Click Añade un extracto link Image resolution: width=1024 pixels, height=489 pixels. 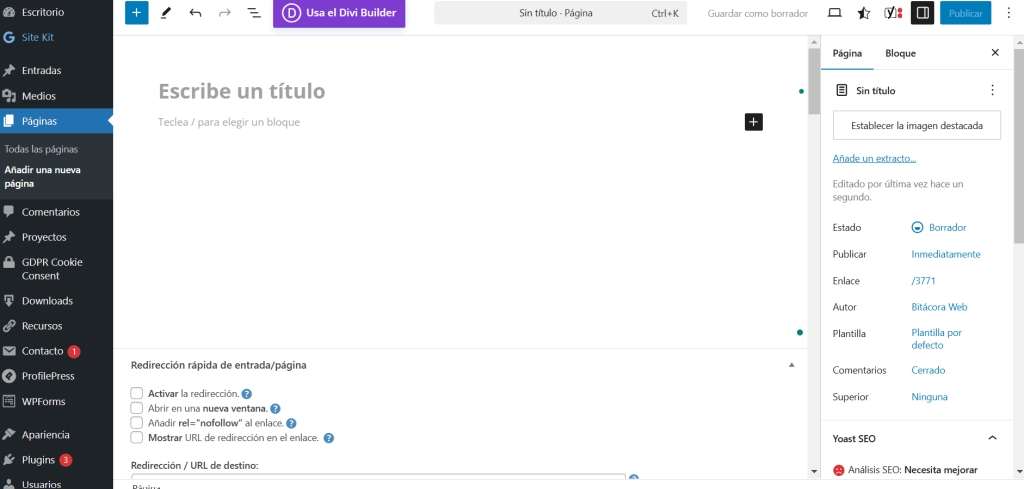tap(874, 159)
